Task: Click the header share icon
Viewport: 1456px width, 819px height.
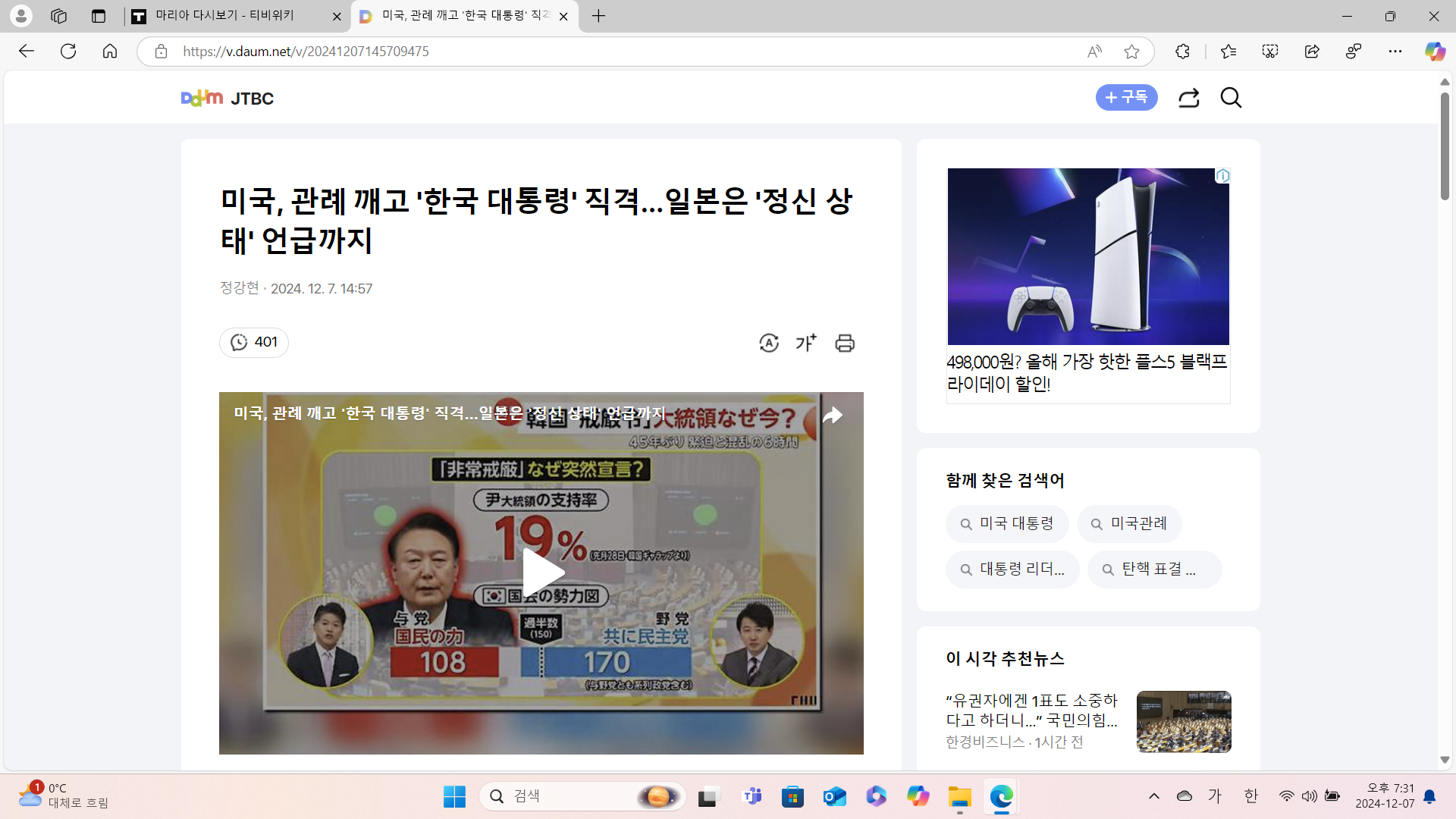Action: [1188, 98]
